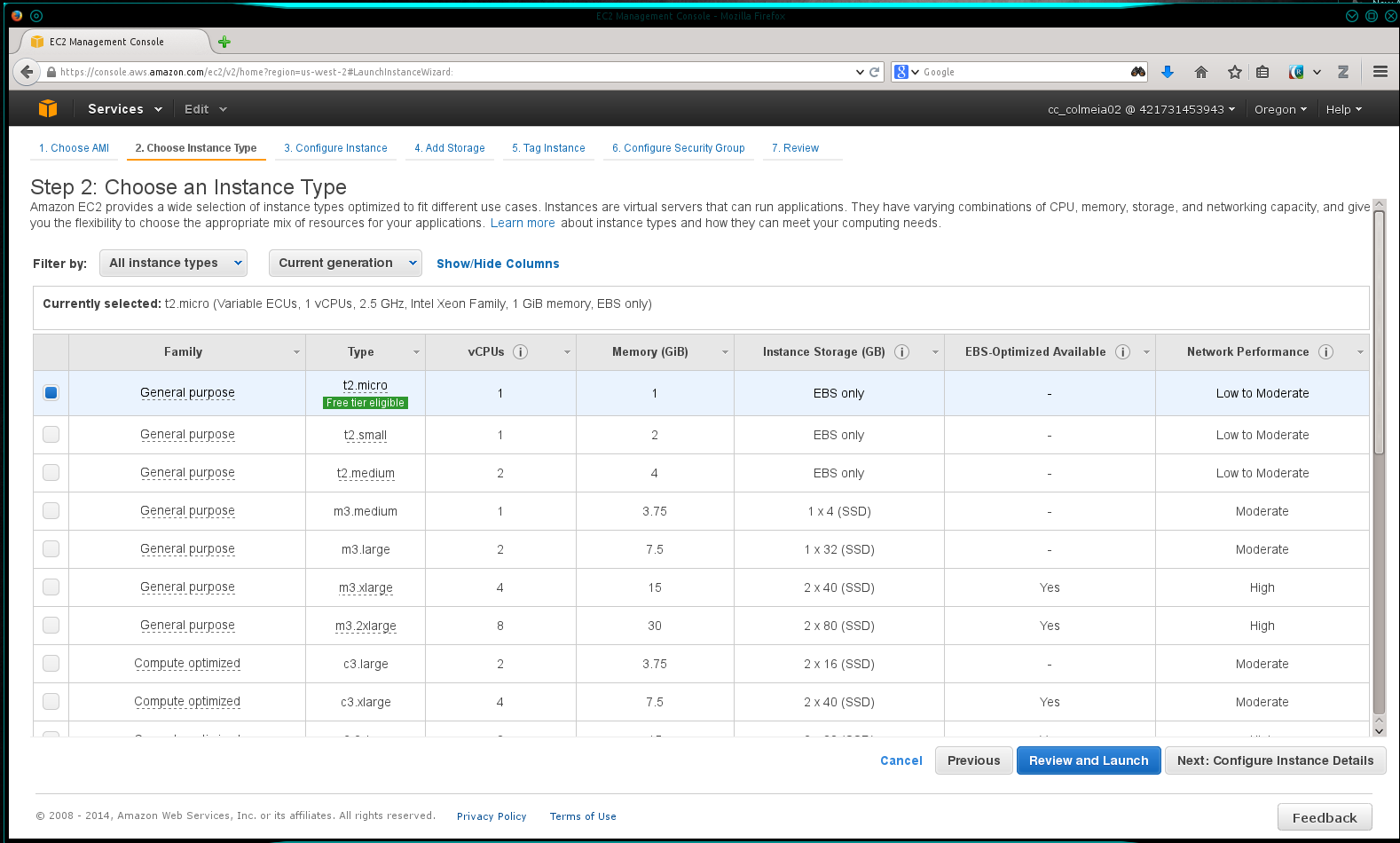Open the cc_colmeia02 account dropdown
This screenshot has width=1400, height=843.
point(1141,109)
